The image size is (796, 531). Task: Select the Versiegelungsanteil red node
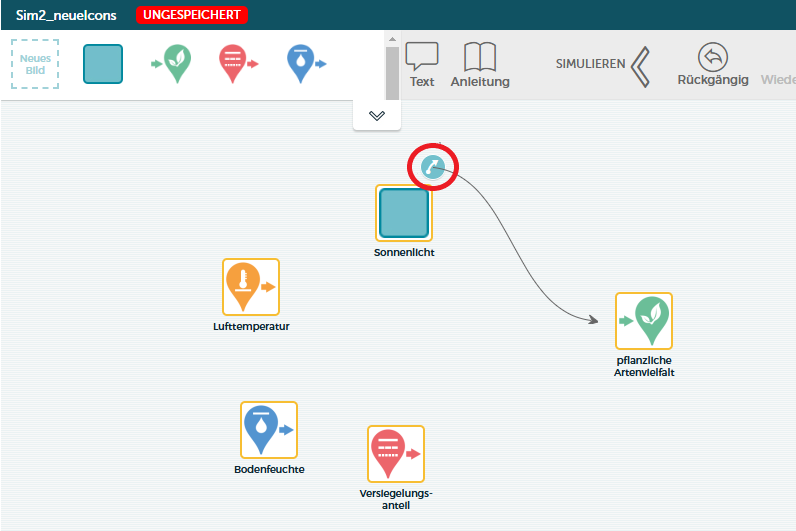point(396,454)
